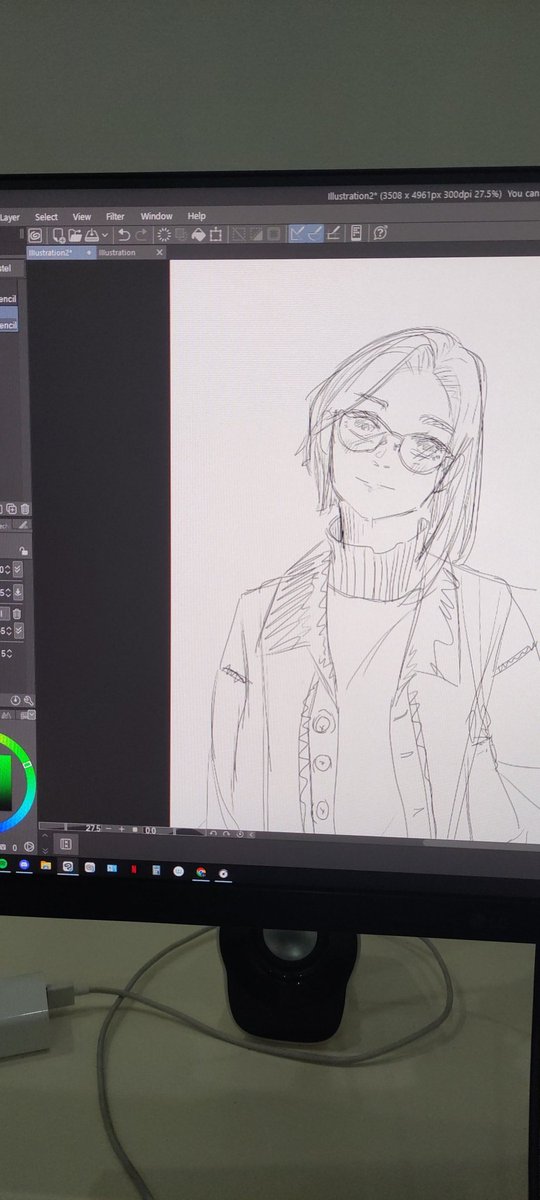Open the View menu

(82, 216)
